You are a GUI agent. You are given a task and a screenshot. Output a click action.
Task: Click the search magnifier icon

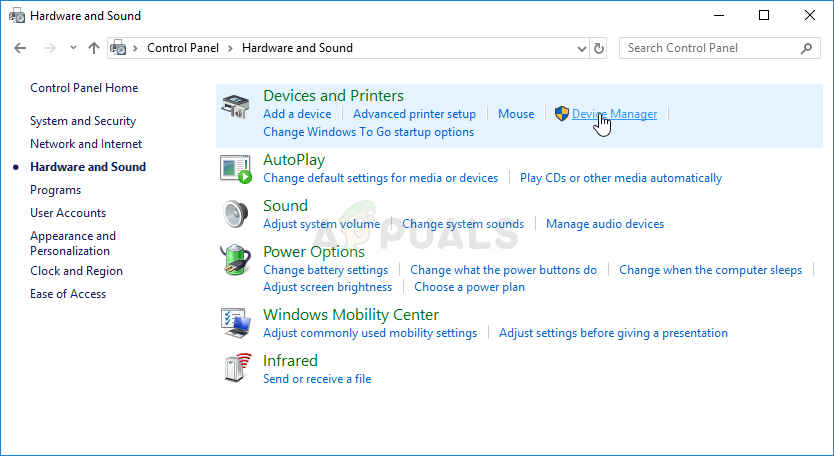click(x=806, y=48)
